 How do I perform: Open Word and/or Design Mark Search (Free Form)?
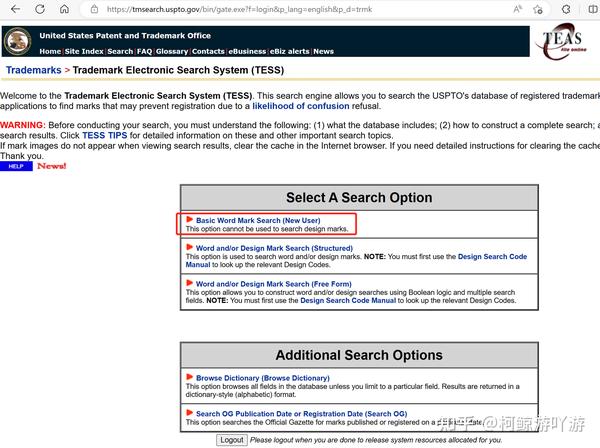274,284
